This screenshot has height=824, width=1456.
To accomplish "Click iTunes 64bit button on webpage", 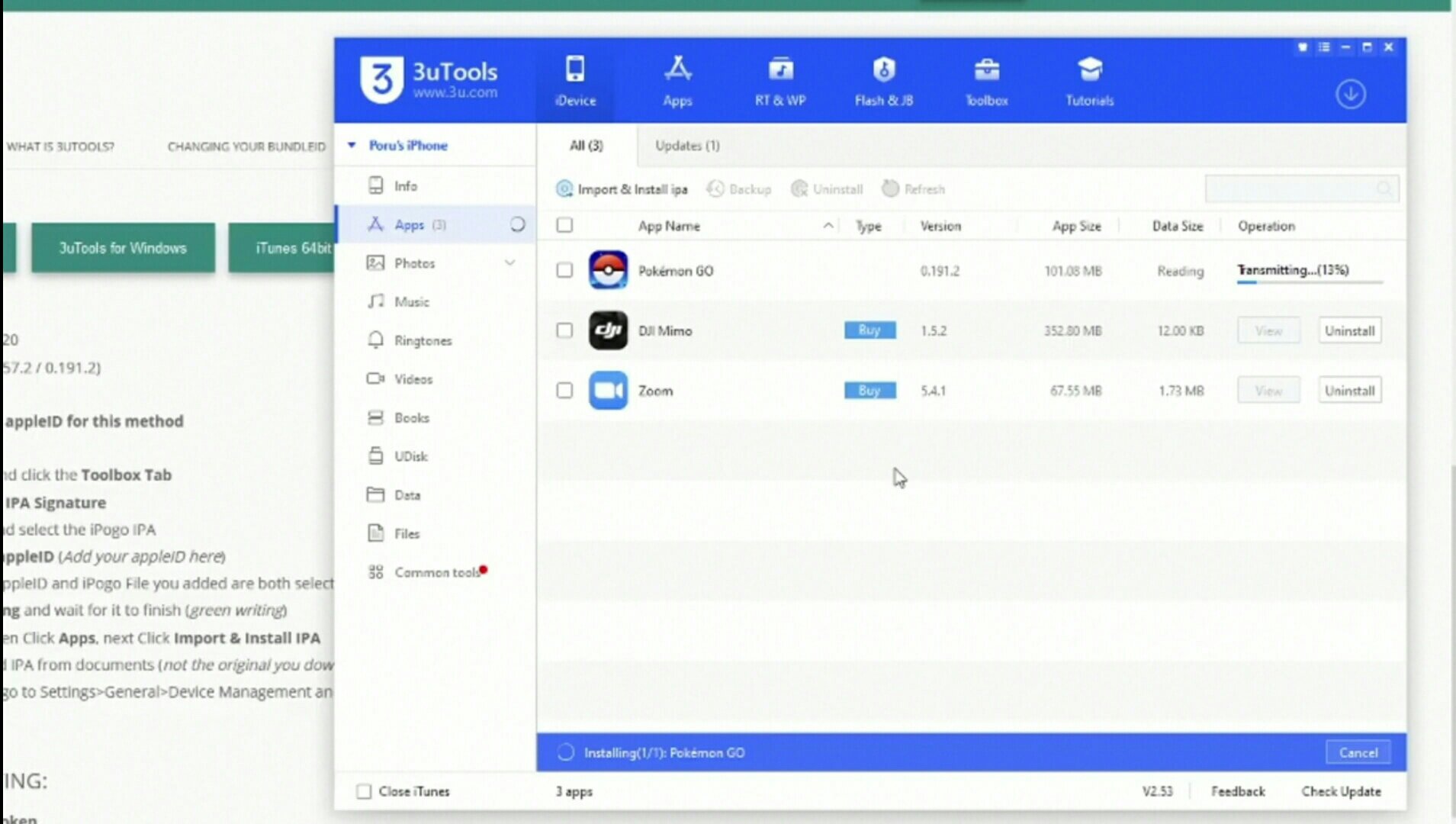I will pyautogui.click(x=281, y=248).
